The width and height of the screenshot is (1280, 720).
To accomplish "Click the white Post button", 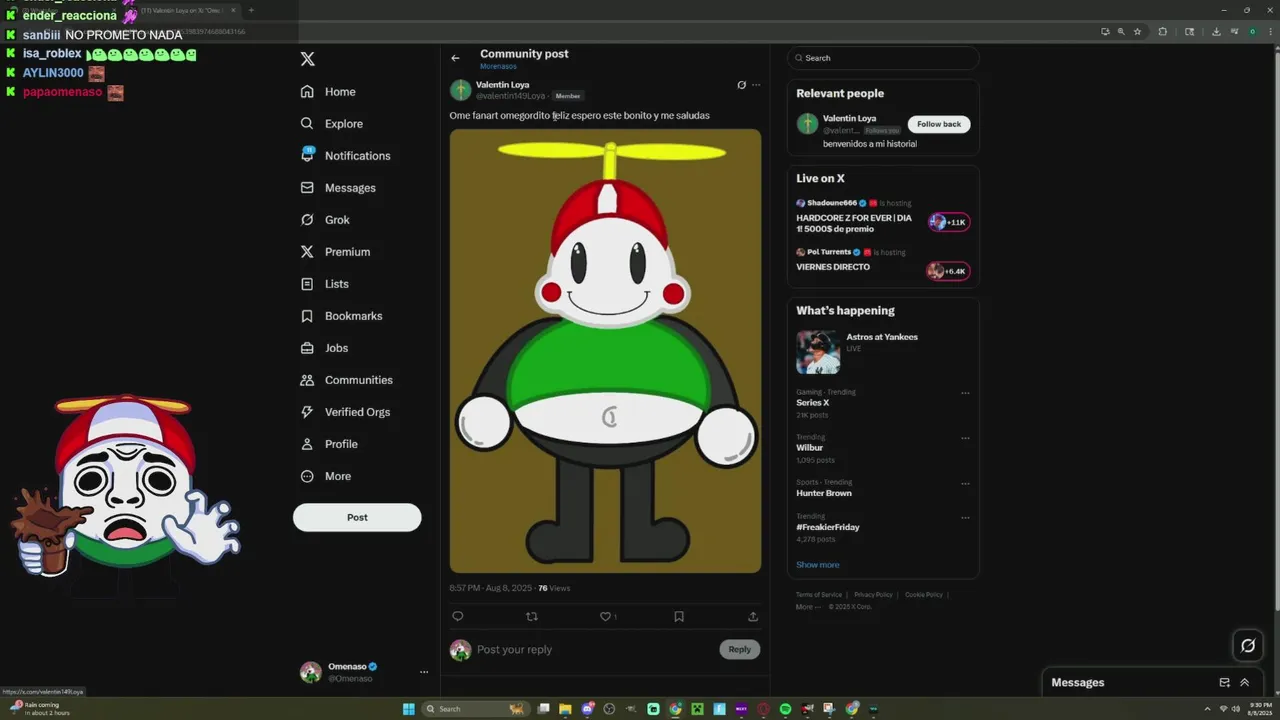I will pos(357,517).
